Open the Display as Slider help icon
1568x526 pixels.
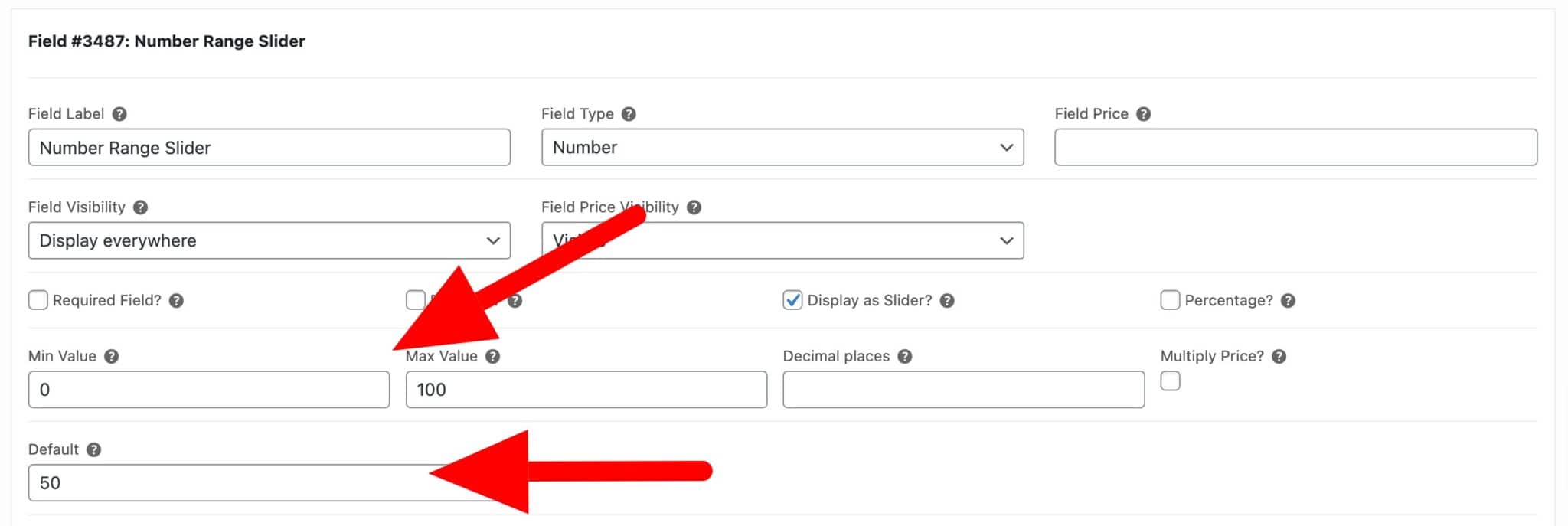948,301
